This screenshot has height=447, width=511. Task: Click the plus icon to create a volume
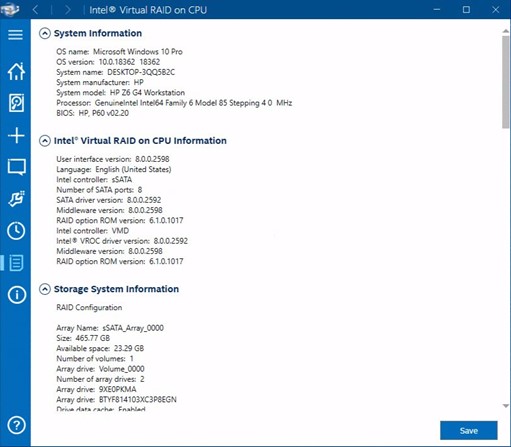point(16,136)
